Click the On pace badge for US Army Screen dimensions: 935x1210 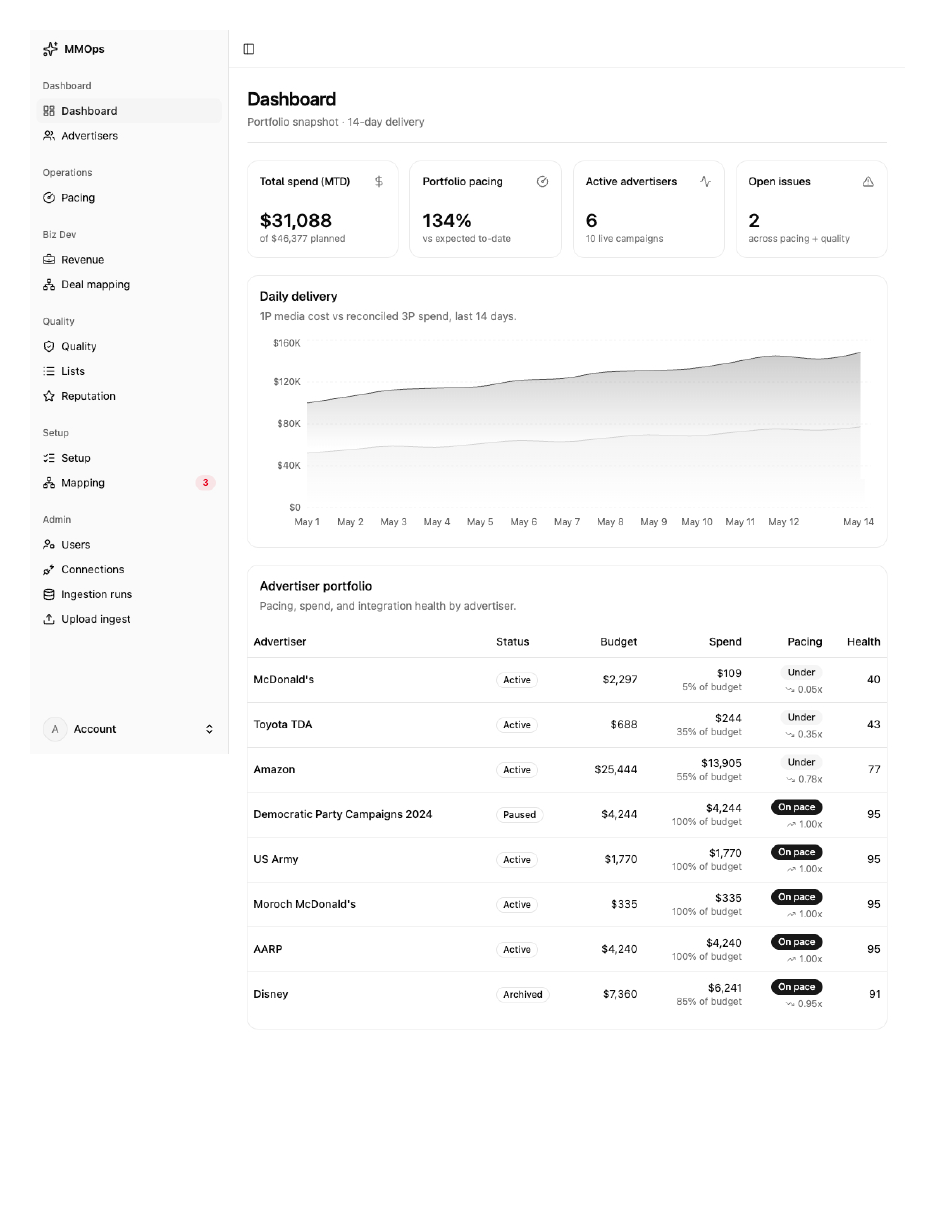point(797,852)
